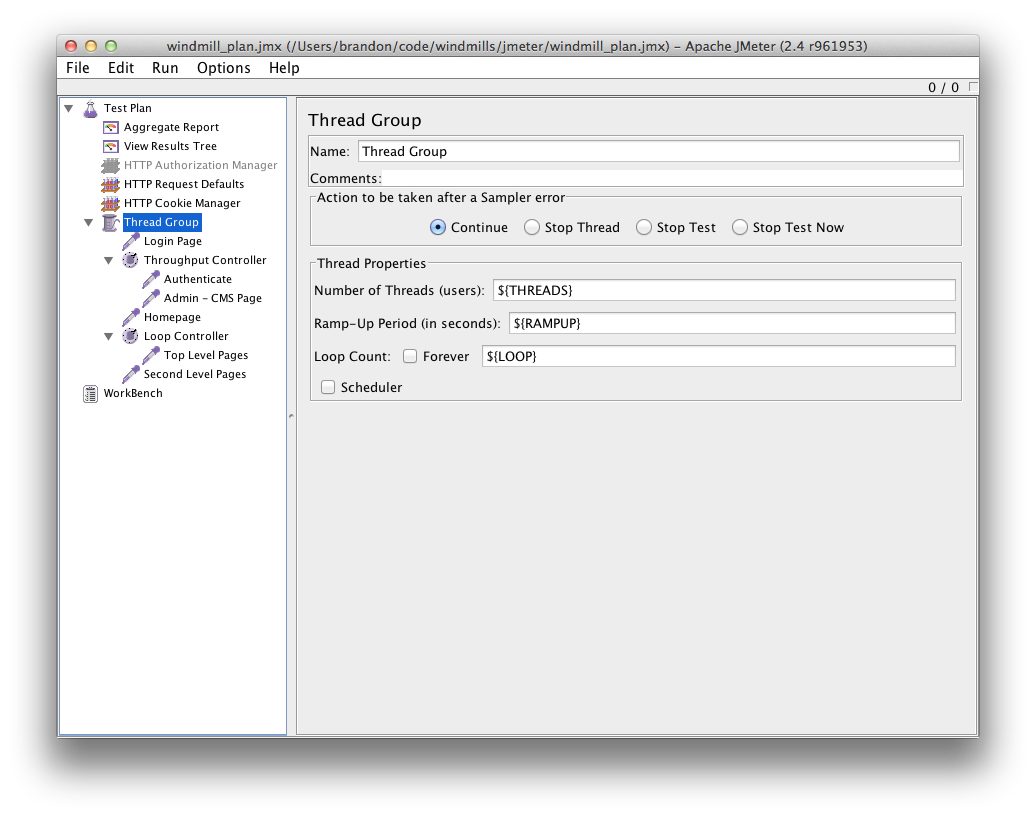Image resolution: width=1036 pixels, height=817 pixels.
Task: Open the Run menu
Action: click(165, 68)
